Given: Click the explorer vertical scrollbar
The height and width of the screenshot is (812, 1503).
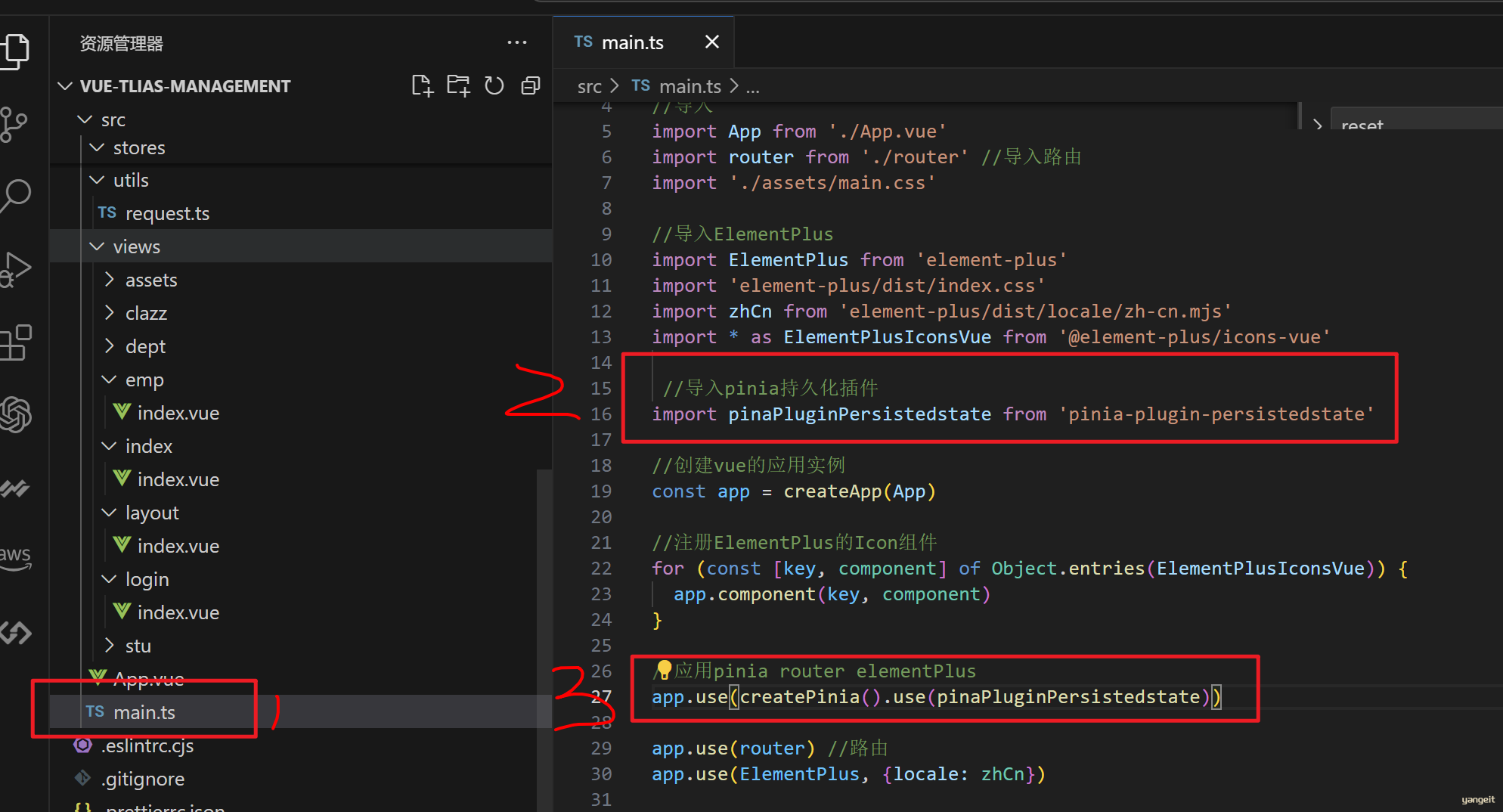Looking at the screenshot, I should point(544,640).
